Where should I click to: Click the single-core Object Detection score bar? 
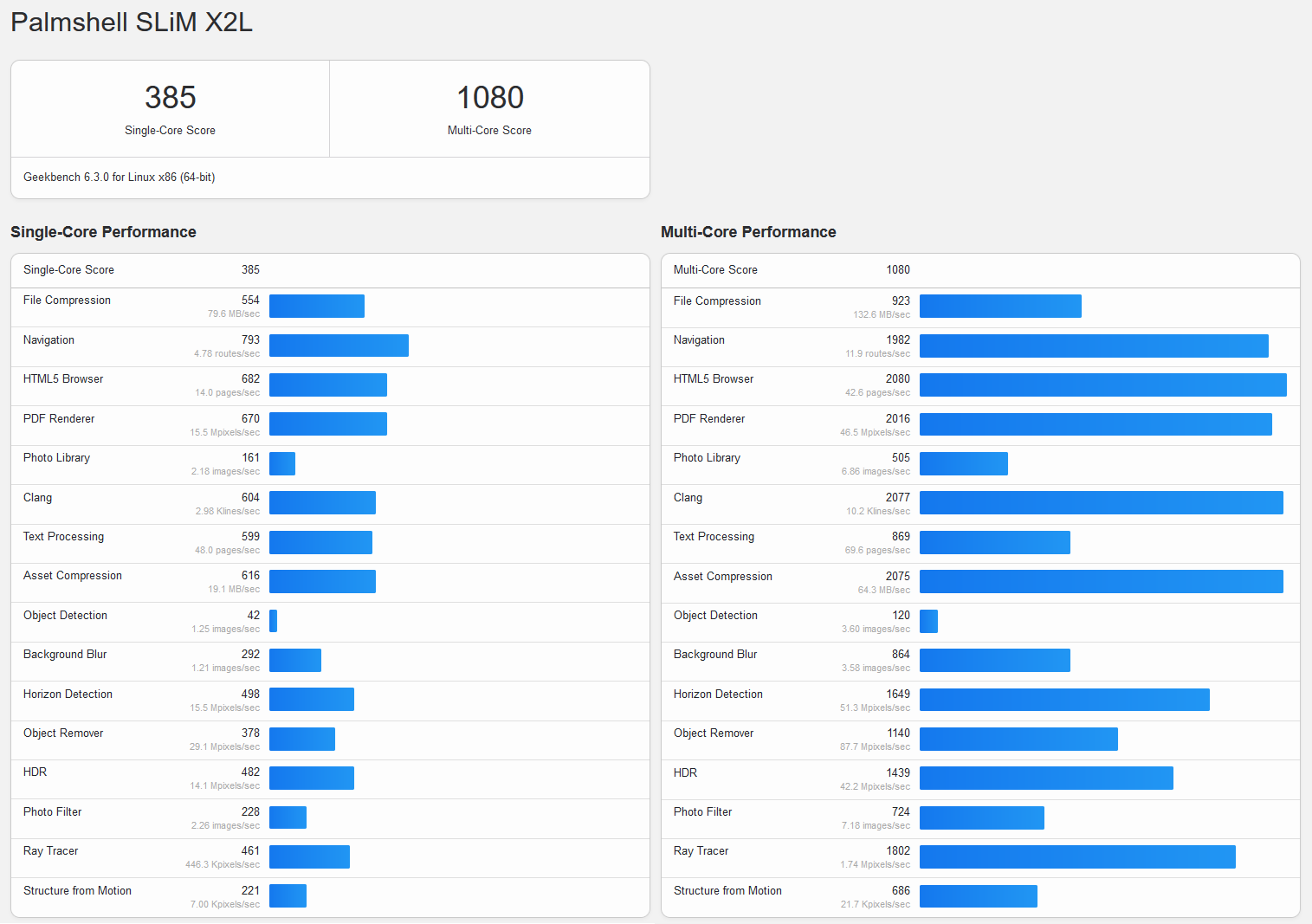(273, 621)
